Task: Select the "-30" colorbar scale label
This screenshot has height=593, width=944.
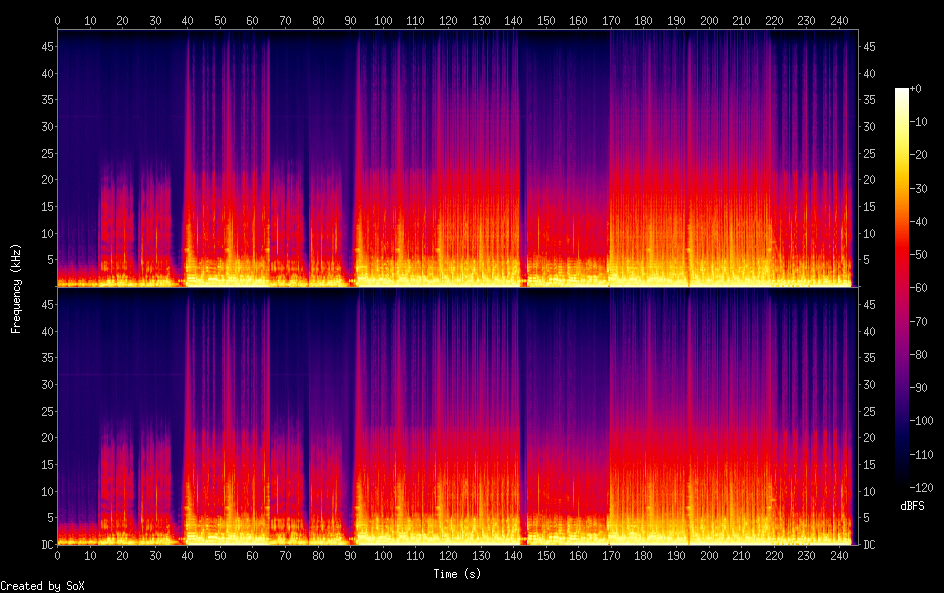Action: pyautogui.click(x=918, y=188)
